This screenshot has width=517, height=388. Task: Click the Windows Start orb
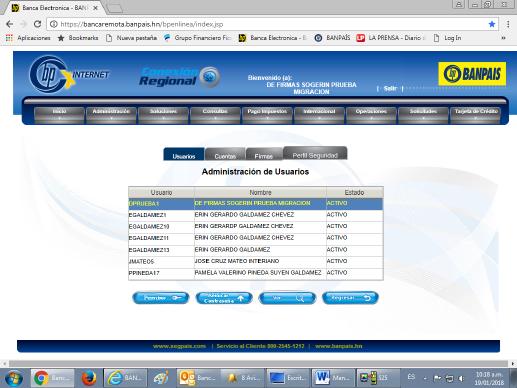coord(14,378)
